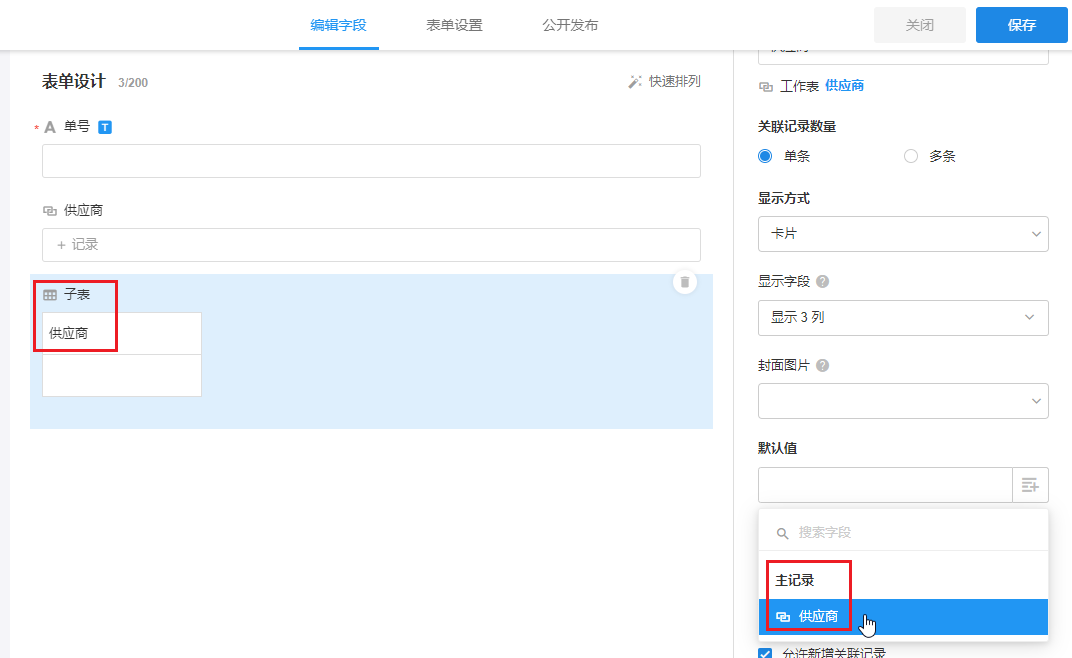Switch to the 表单设置 tab
The height and width of the screenshot is (658, 1072).
tap(454, 25)
